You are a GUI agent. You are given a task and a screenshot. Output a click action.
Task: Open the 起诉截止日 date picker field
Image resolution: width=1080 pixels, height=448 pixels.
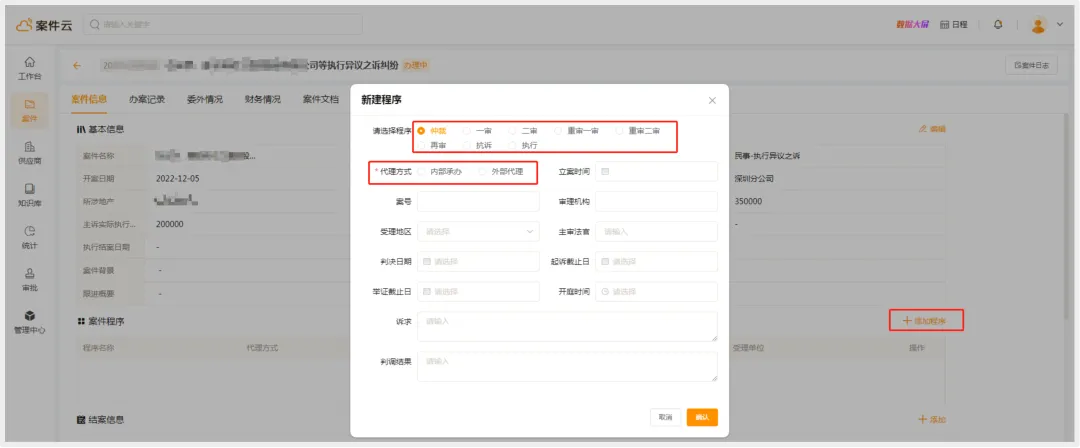(x=656, y=262)
